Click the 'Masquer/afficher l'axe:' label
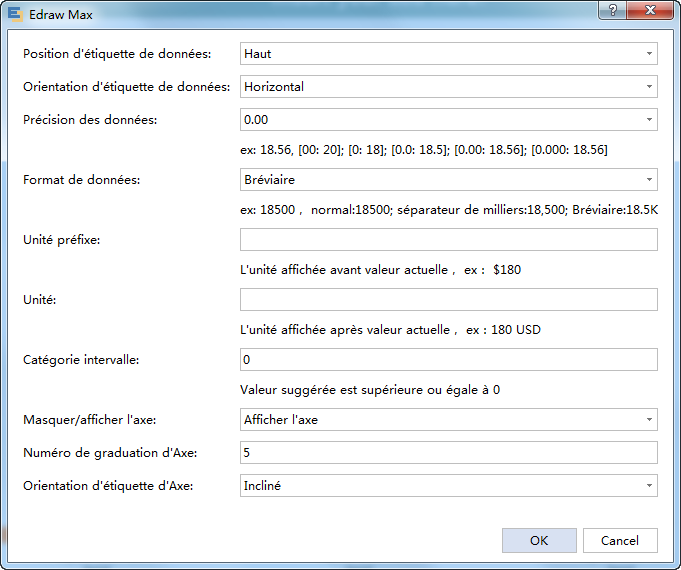Screen dimensions: 681x570 89,420
